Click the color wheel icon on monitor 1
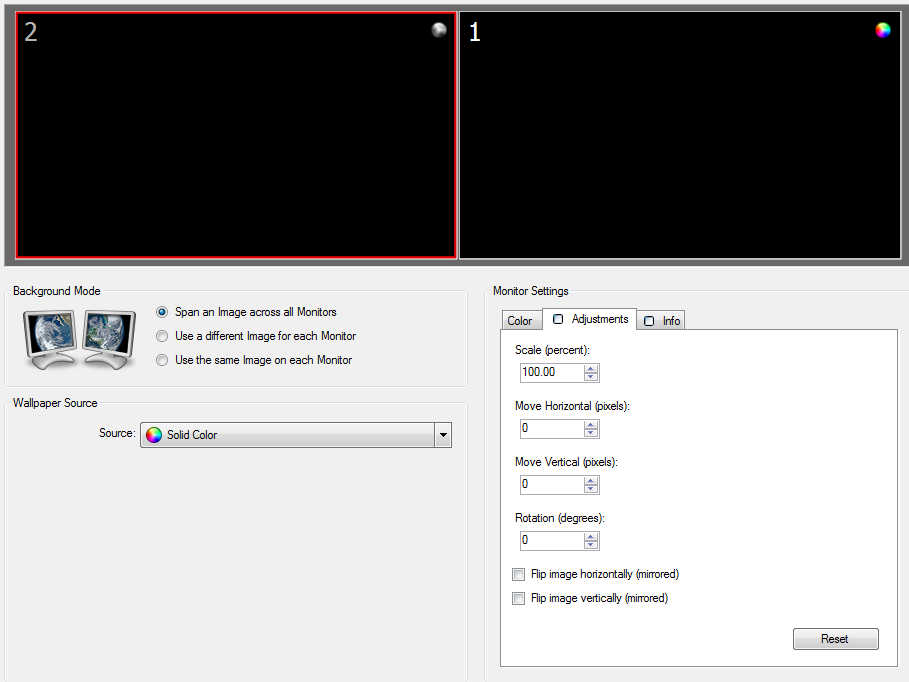 (882, 30)
